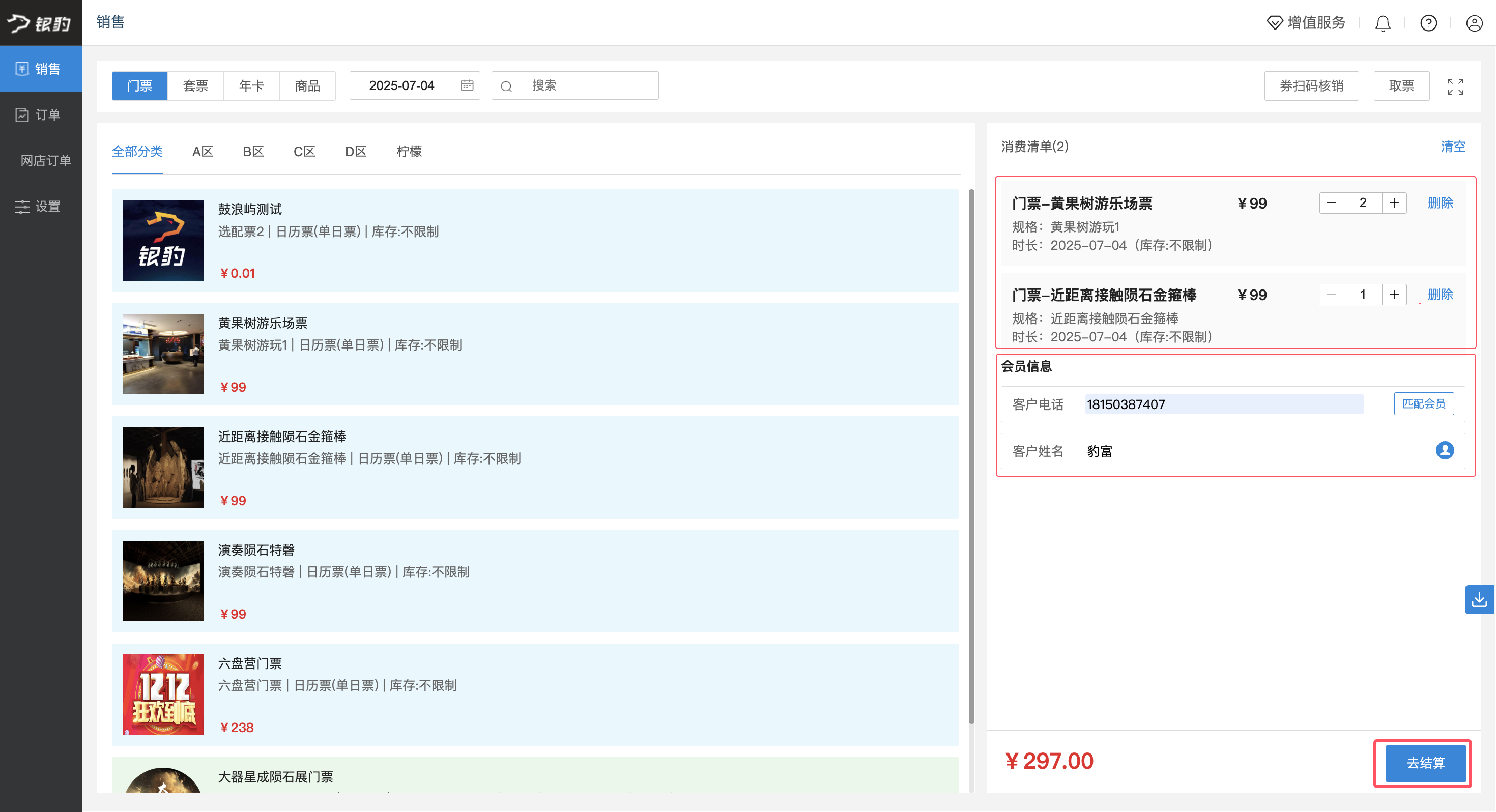
Task: Add 鼓浪屿测试 ticket by its title
Action: click(x=250, y=209)
